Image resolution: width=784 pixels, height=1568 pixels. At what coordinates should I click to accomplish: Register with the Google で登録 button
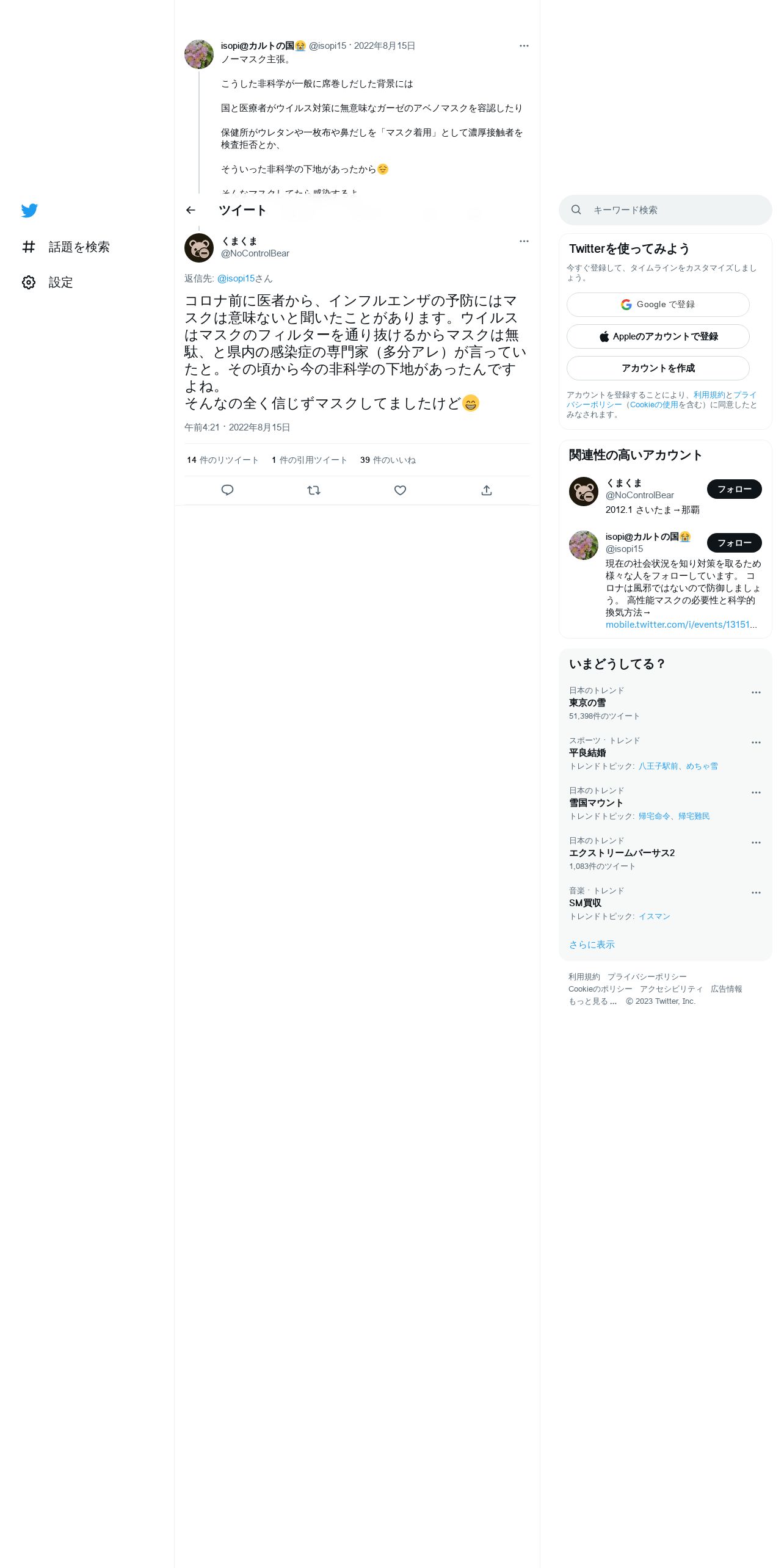[x=658, y=305]
